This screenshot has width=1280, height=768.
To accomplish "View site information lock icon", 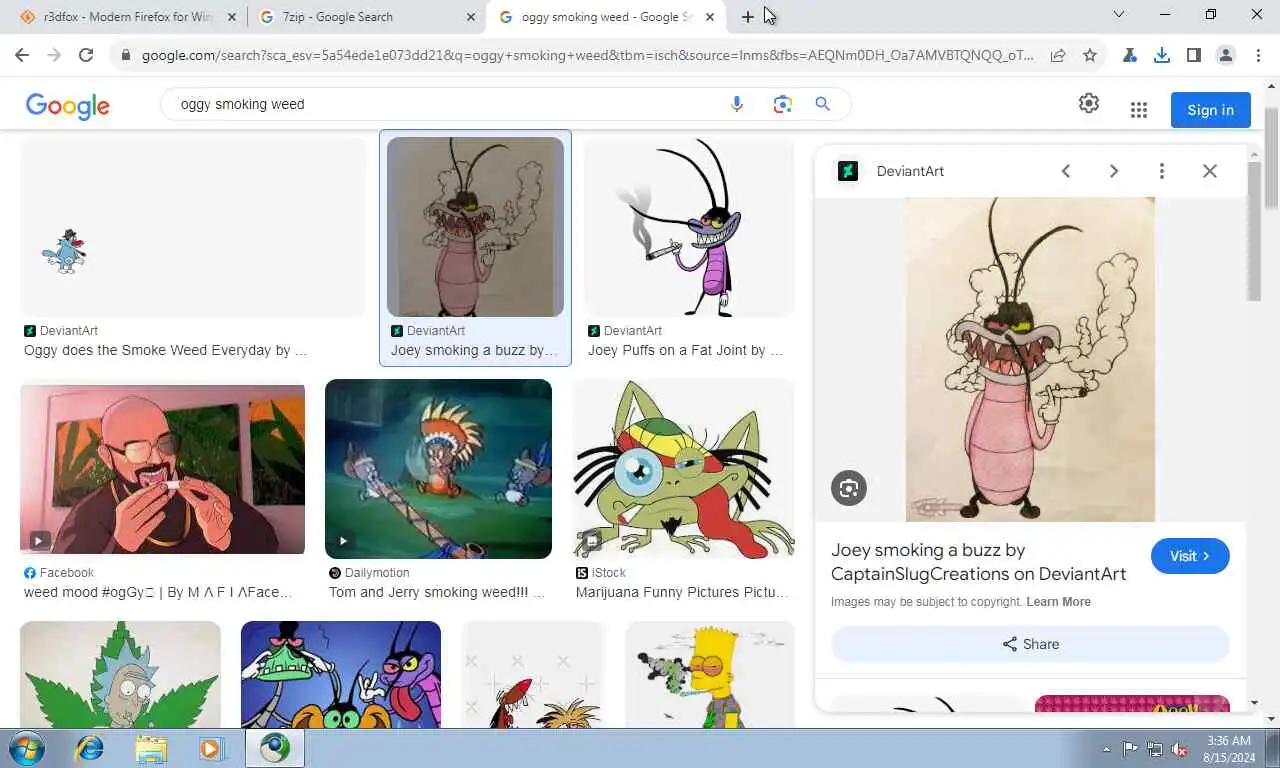I will [125, 55].
